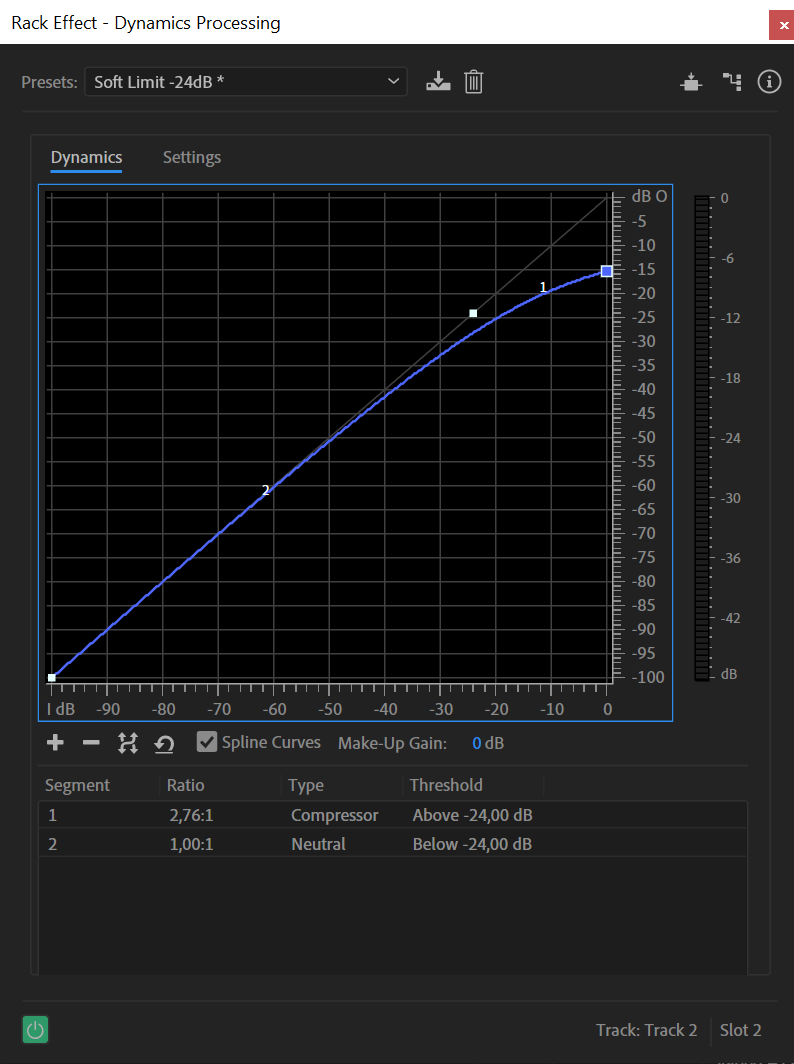Viewport: 794px width, 1064px height.
Task: Click threshold Below -24,00 dB
Action: pos(472,844)
